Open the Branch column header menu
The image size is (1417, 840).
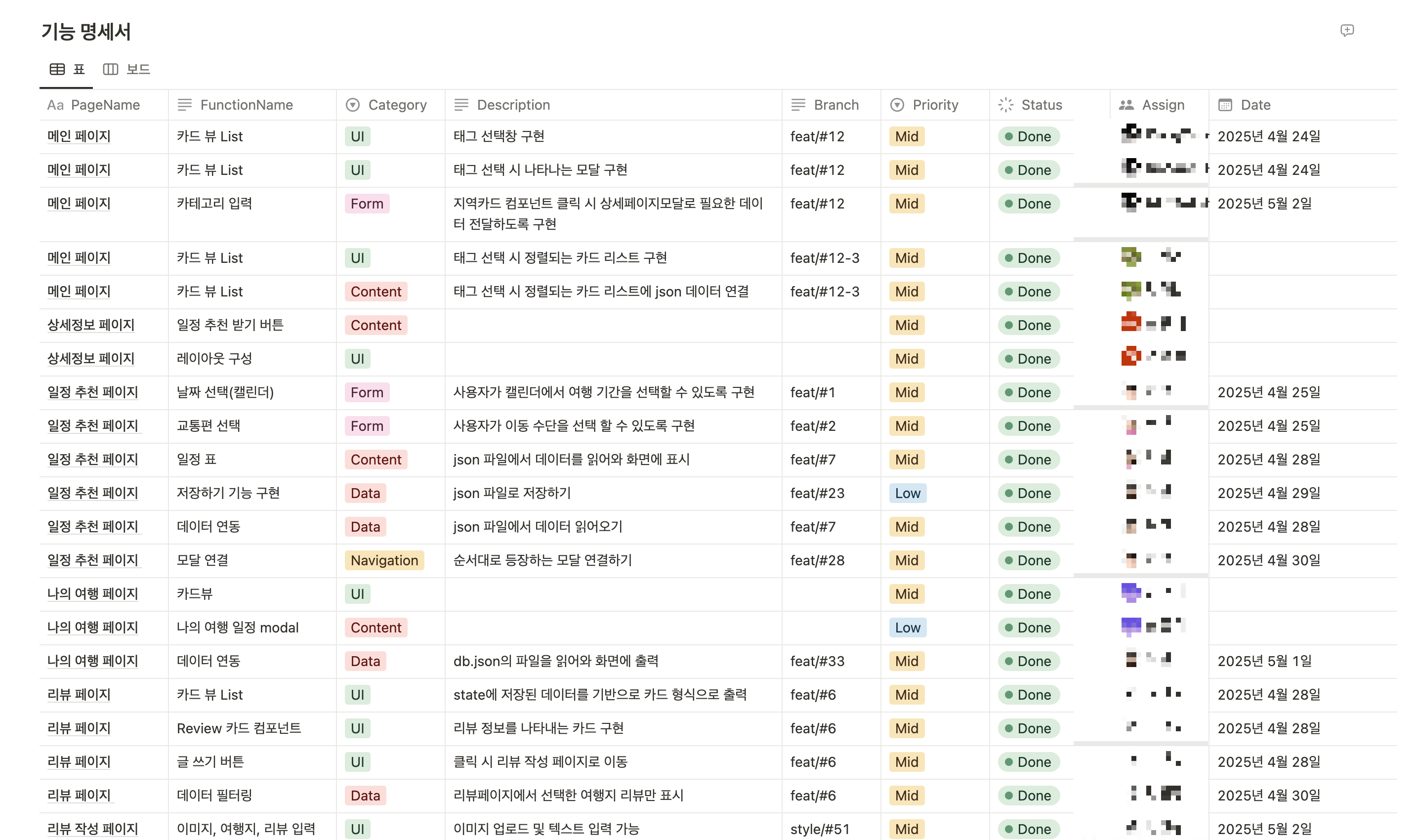pos(836,105)
